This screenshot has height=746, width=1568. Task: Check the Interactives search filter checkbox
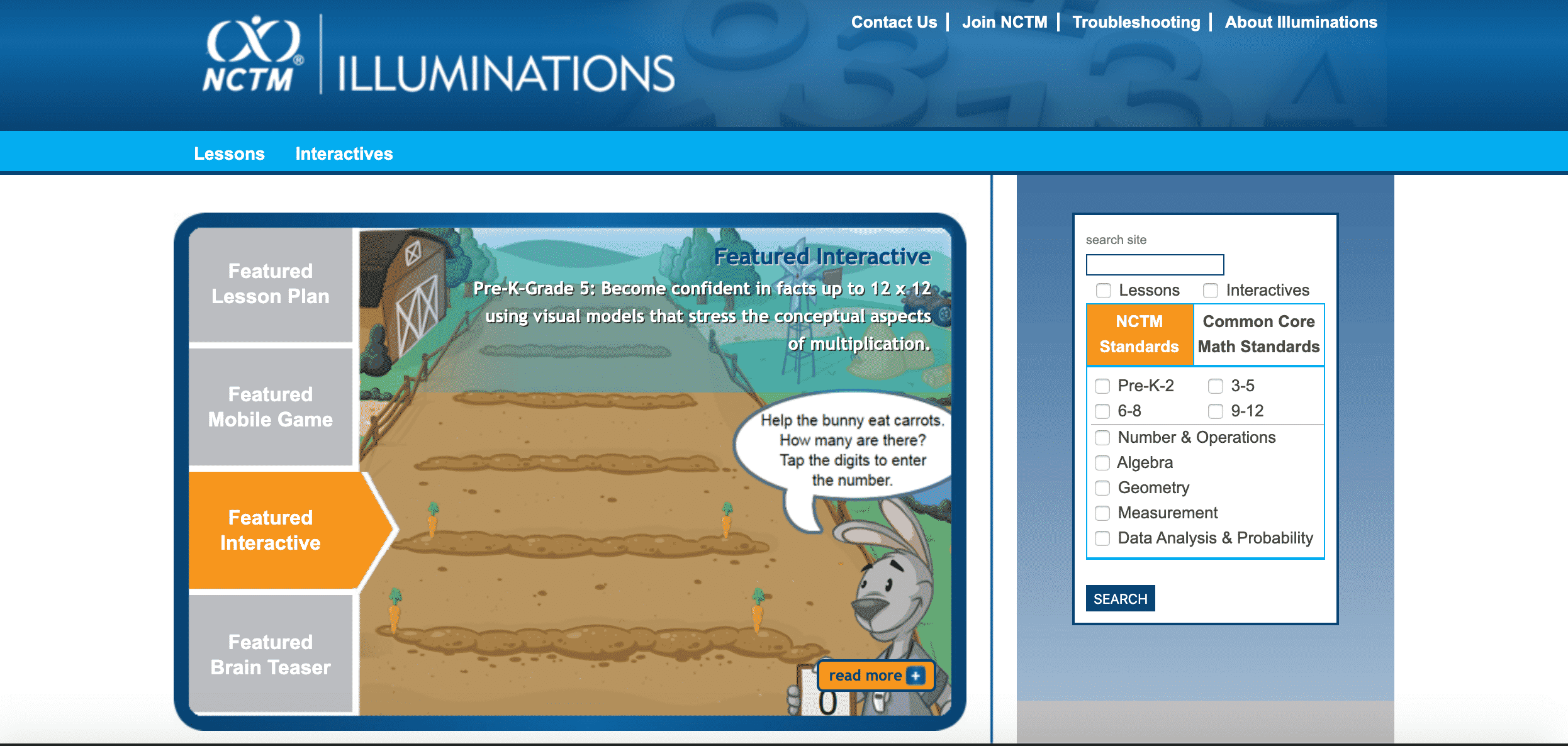pos(1211,291)
